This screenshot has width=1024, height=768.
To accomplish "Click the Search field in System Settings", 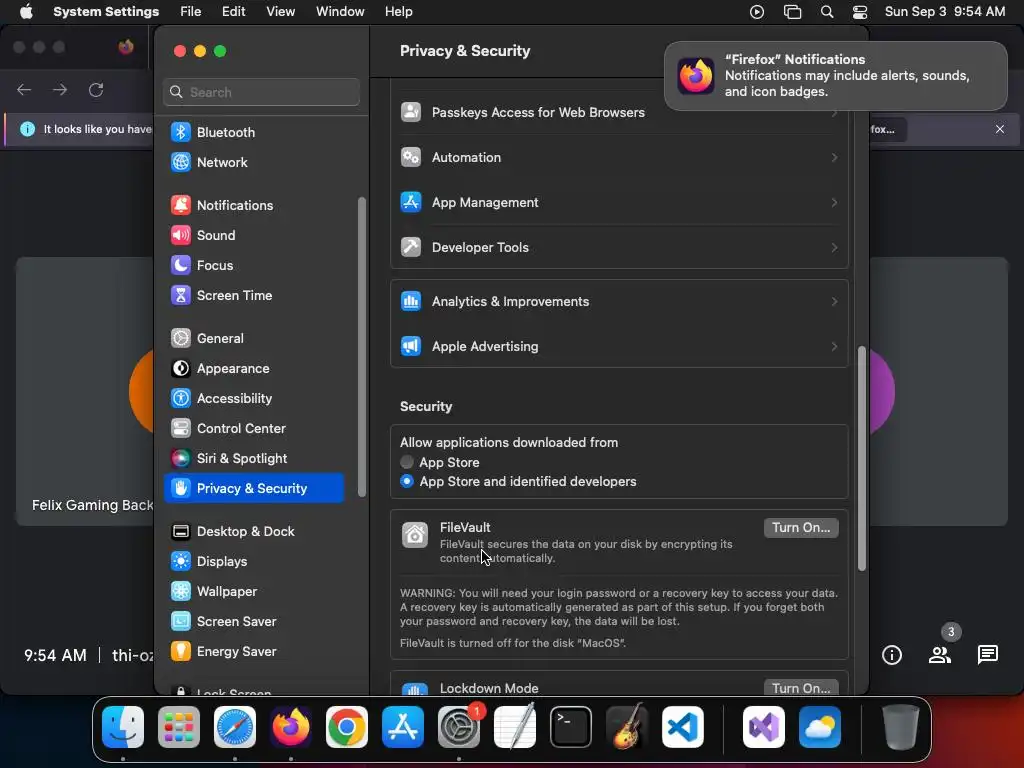I will coord(261,92).
